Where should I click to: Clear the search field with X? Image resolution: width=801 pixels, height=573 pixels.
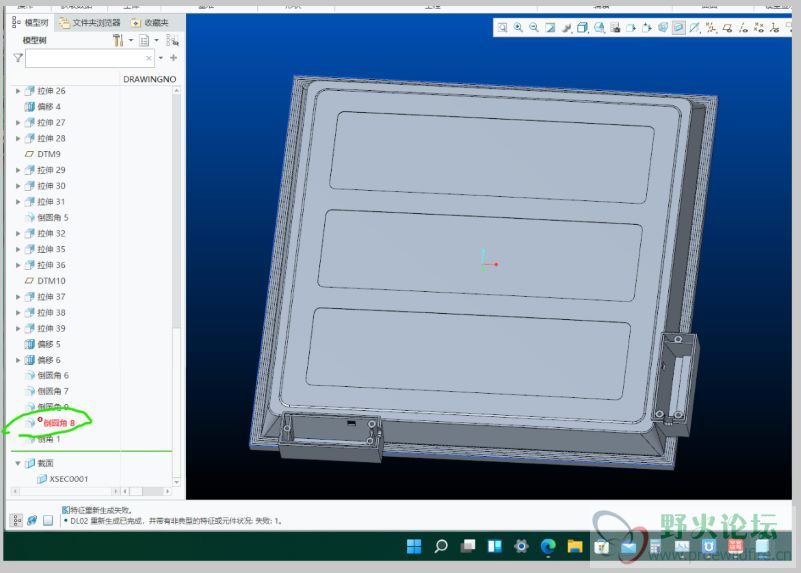tap(149, 58)
